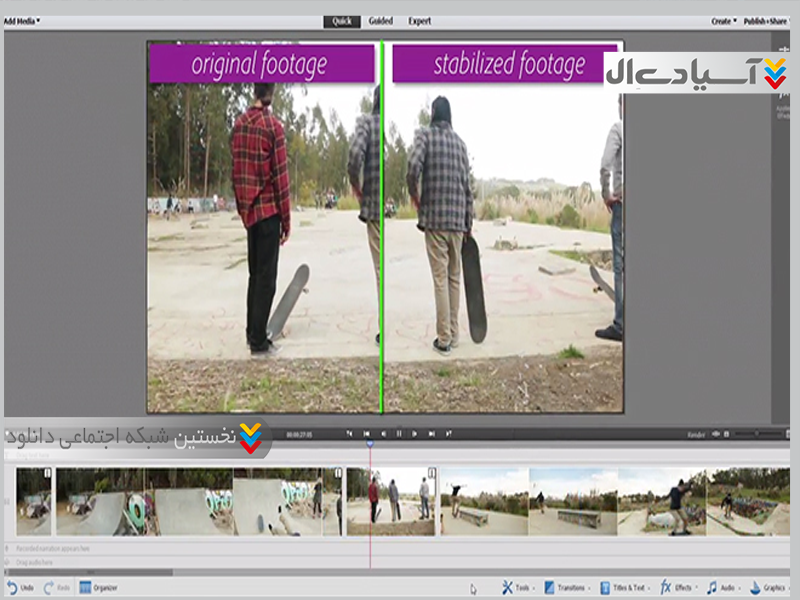This screenshot has height=600, width=800.
Task: Open the Titles & Text panel
Action: (x=630, y=587)
